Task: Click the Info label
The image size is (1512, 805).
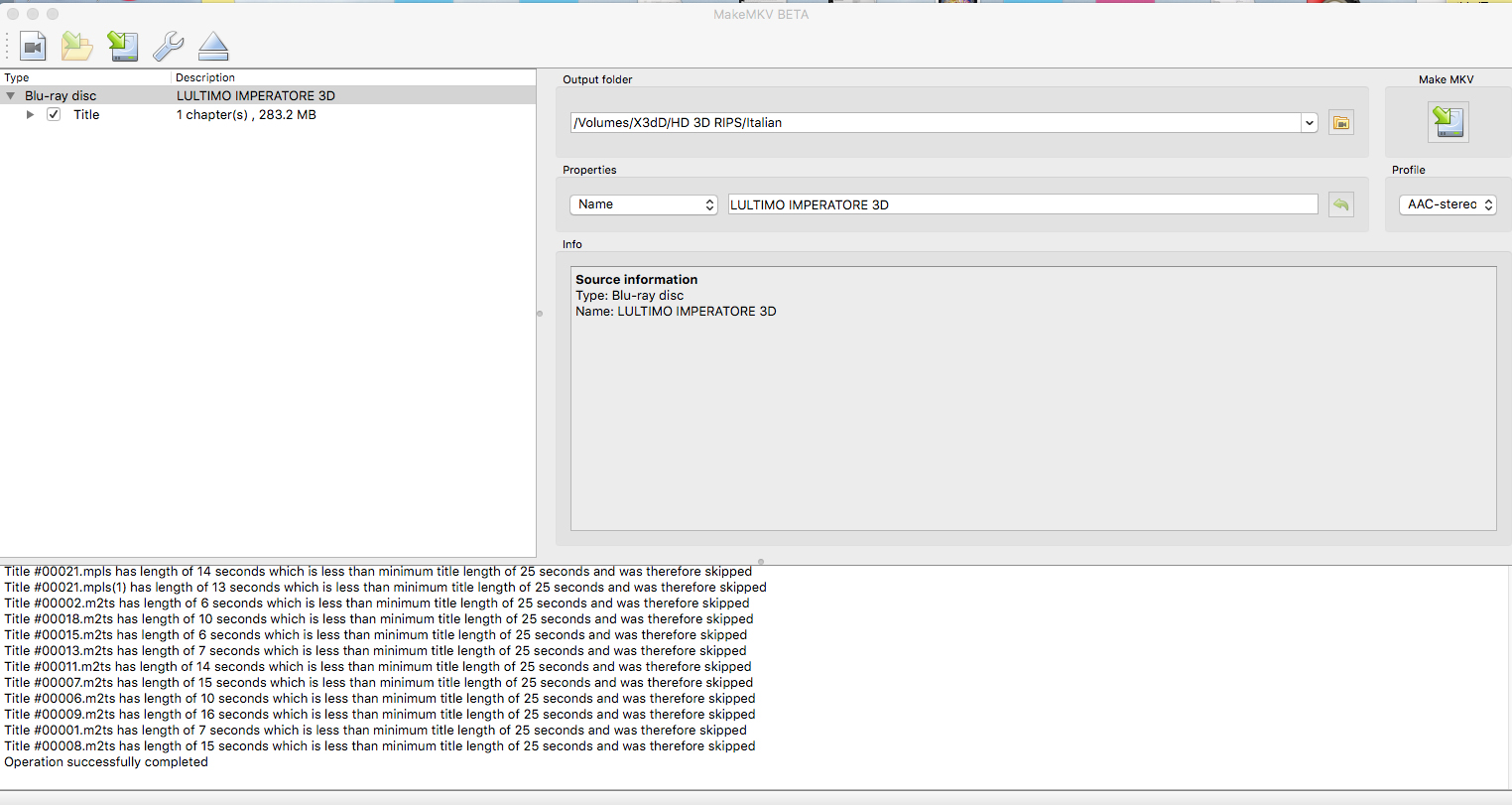Action: click(x=572, y=244)
